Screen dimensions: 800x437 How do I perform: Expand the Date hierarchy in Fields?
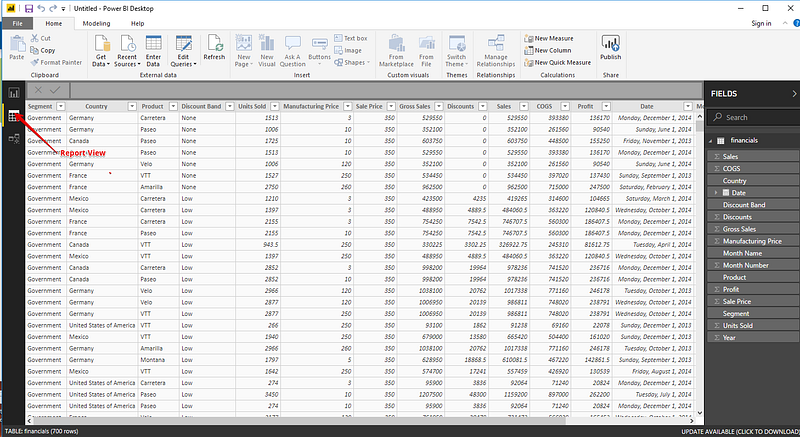[x=714, y=192]
